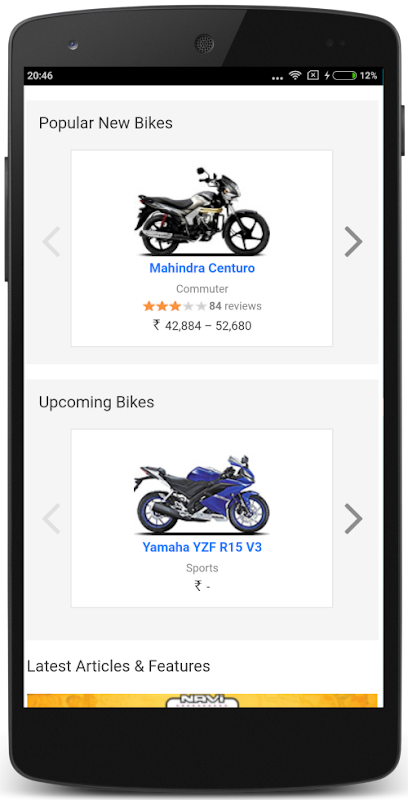Open the Mahindra Centuro link
The height and width of the screenshot is (800, 408).
tap(202, 268)
